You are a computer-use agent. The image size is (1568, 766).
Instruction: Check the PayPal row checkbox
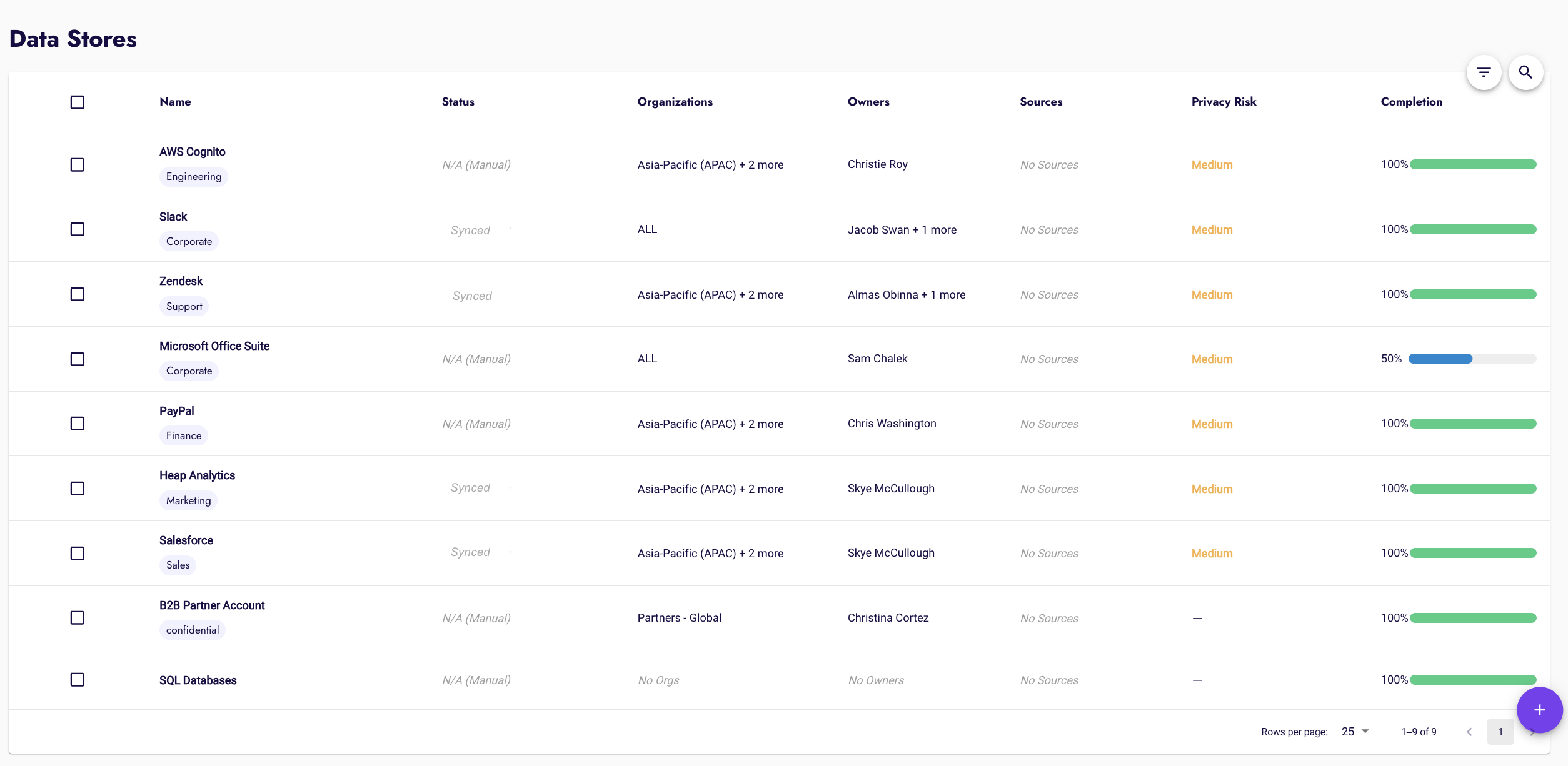pos(78,424)
